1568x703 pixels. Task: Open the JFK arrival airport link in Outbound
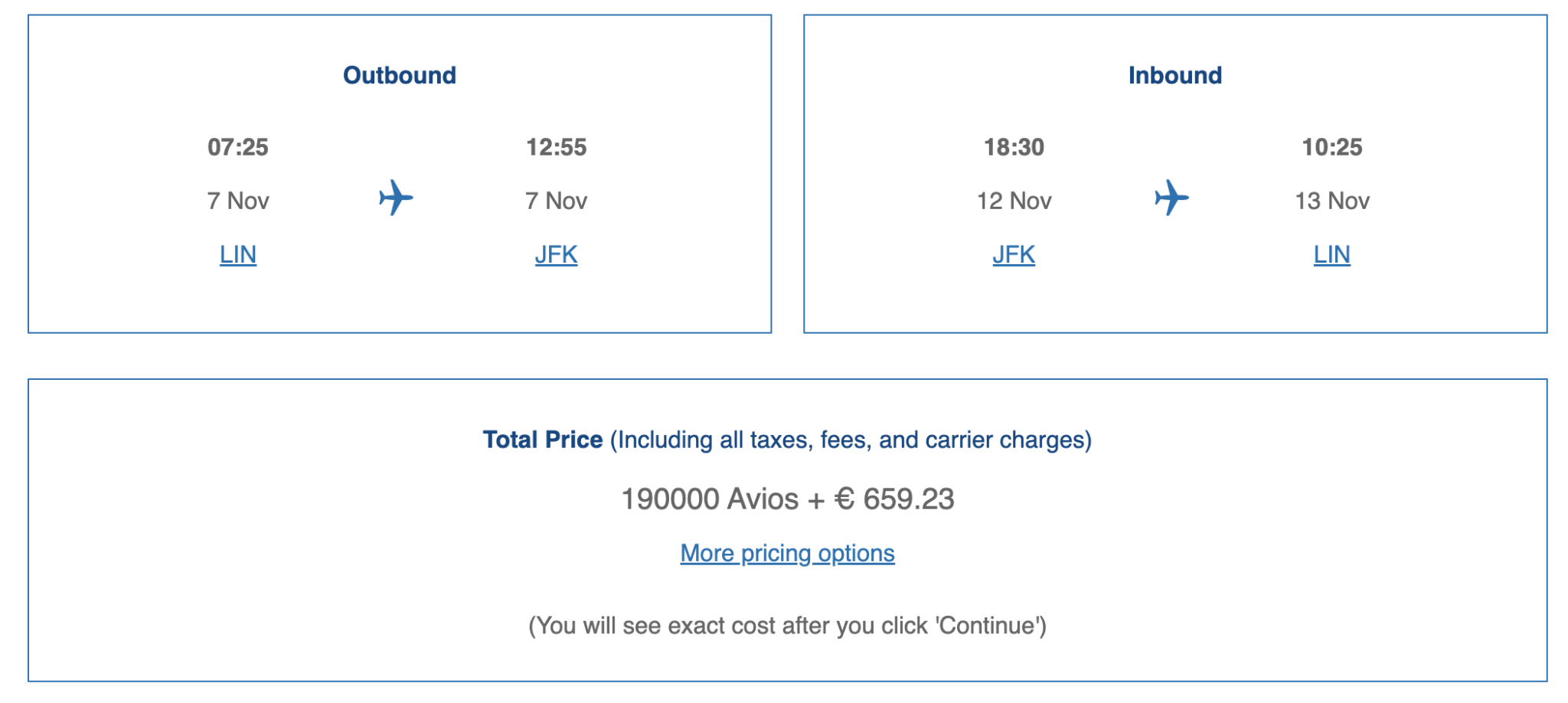click(x=556, y=254)
